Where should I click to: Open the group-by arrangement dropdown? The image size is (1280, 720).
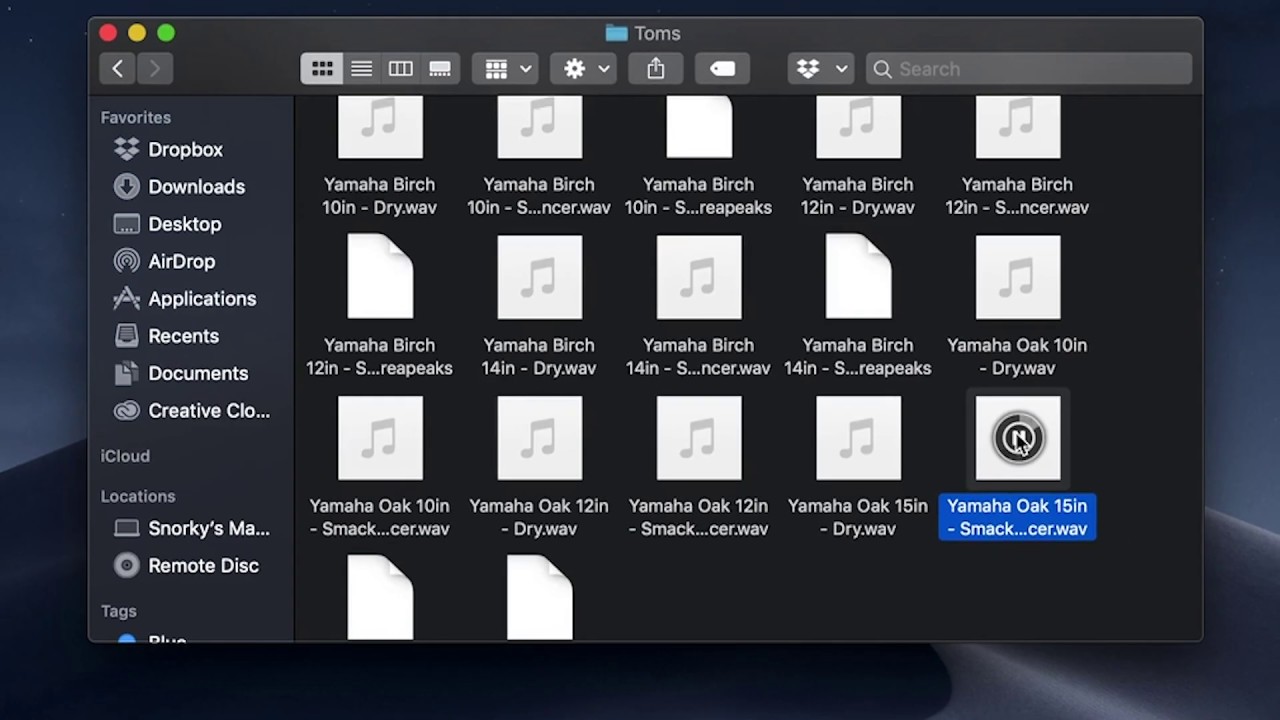506,68
